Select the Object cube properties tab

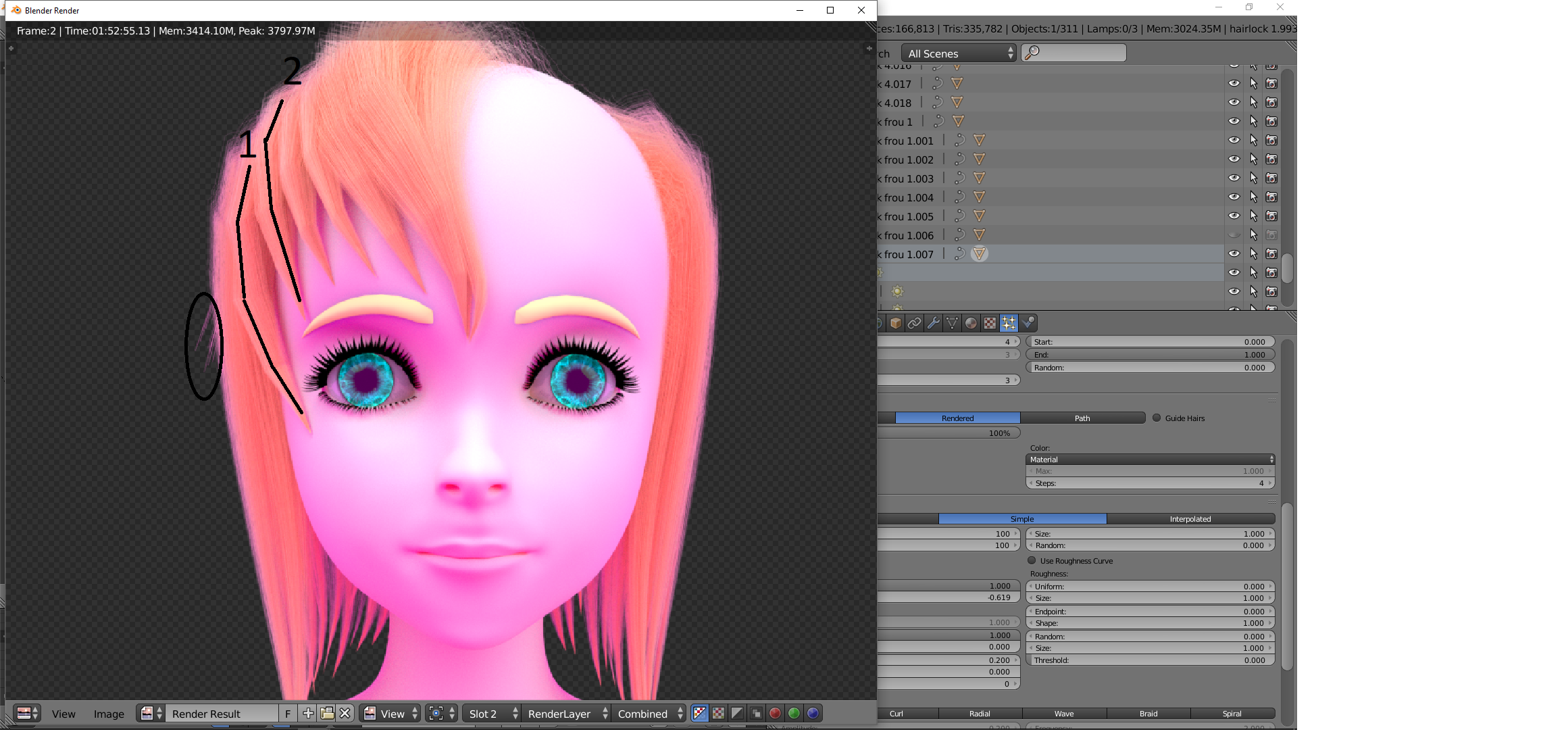(x=895, y=323)
